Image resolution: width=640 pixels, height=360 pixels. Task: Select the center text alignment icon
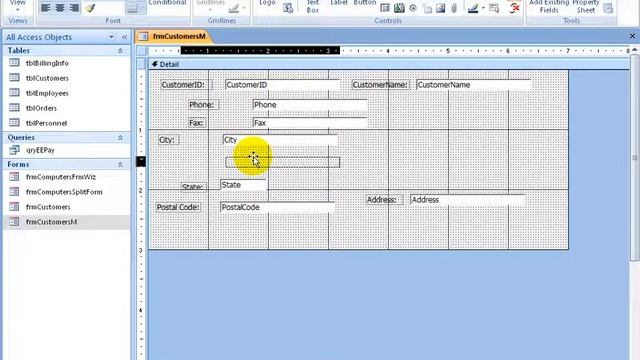(x=60, y=8)
